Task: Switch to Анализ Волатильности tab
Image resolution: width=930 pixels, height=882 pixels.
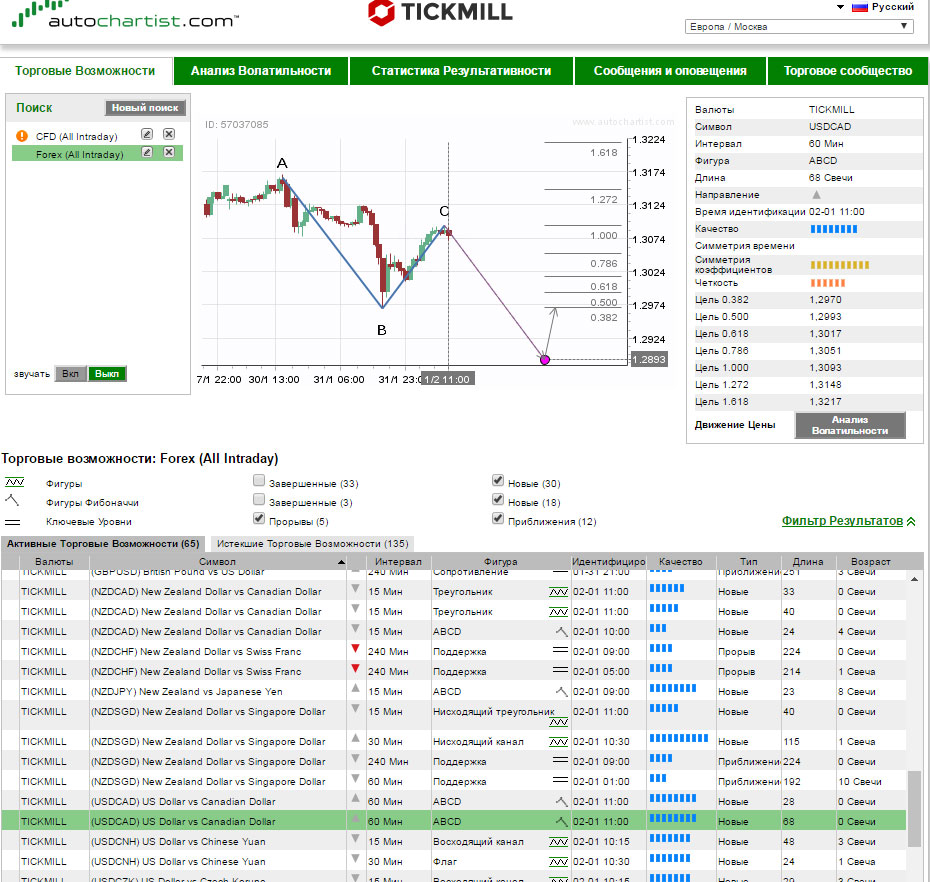Action: (261, 71)
